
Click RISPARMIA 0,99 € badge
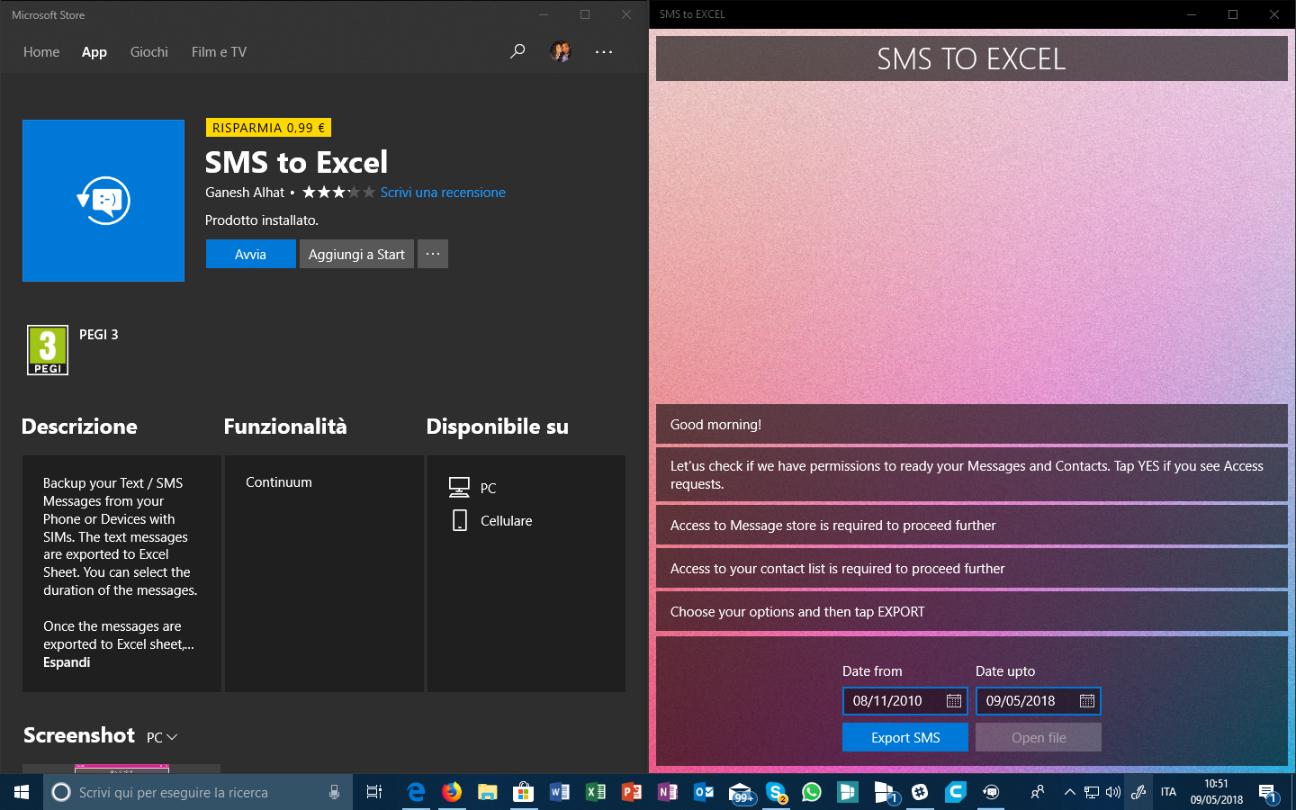point(268,128)
